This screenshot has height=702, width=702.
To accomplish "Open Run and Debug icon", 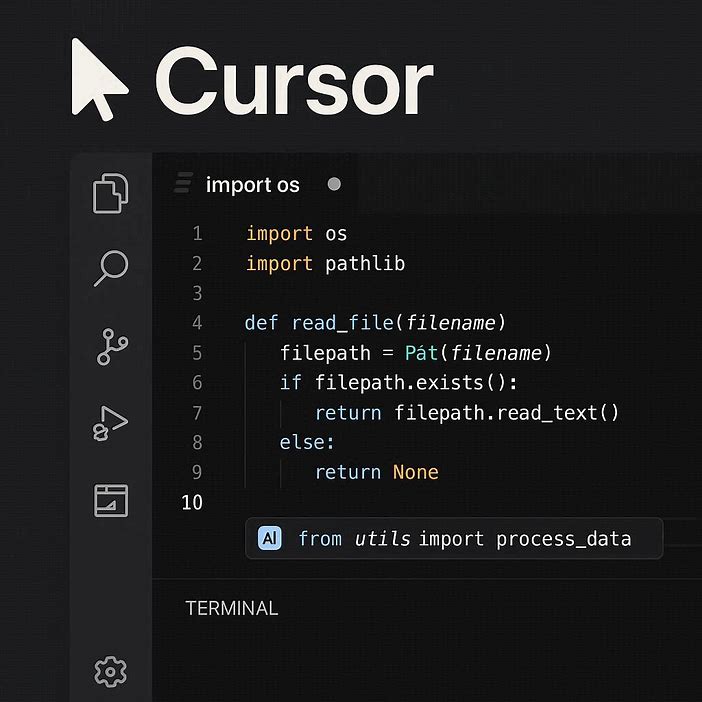I will point(110,424).
